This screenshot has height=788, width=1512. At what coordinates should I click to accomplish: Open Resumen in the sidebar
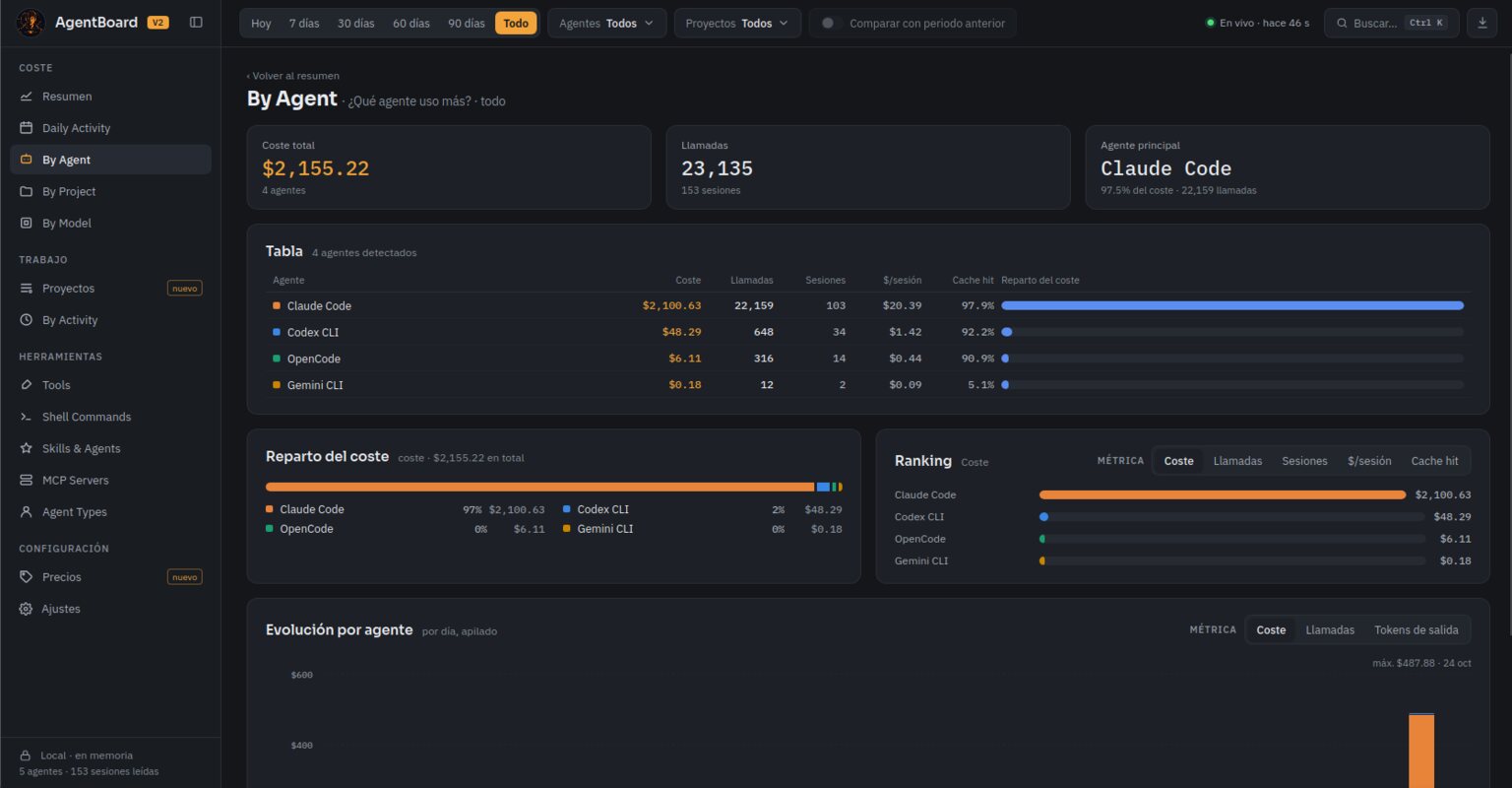[110, 97]
